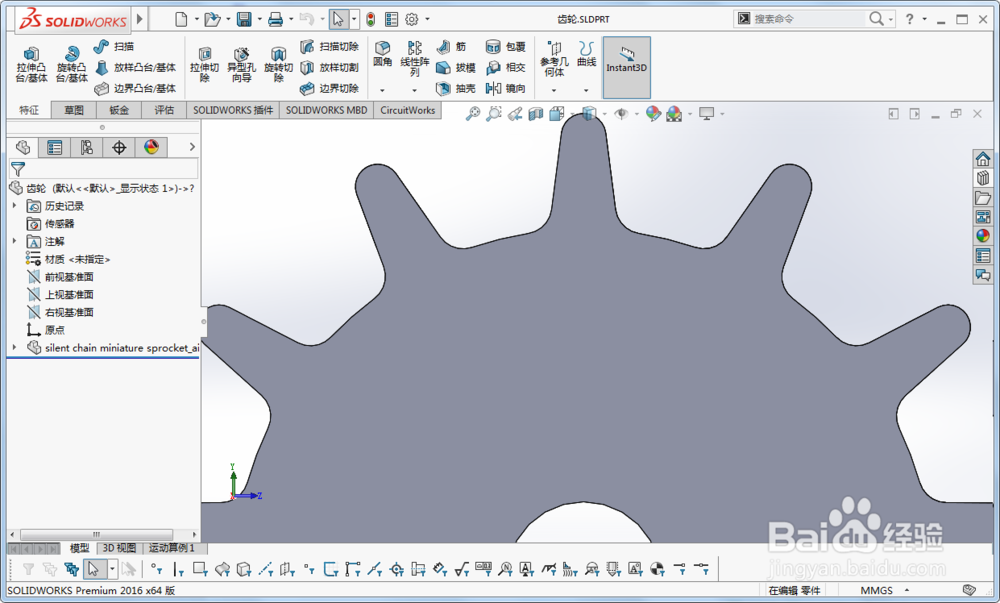Open the dropdown under Linear Pattern

pos(414,91)
